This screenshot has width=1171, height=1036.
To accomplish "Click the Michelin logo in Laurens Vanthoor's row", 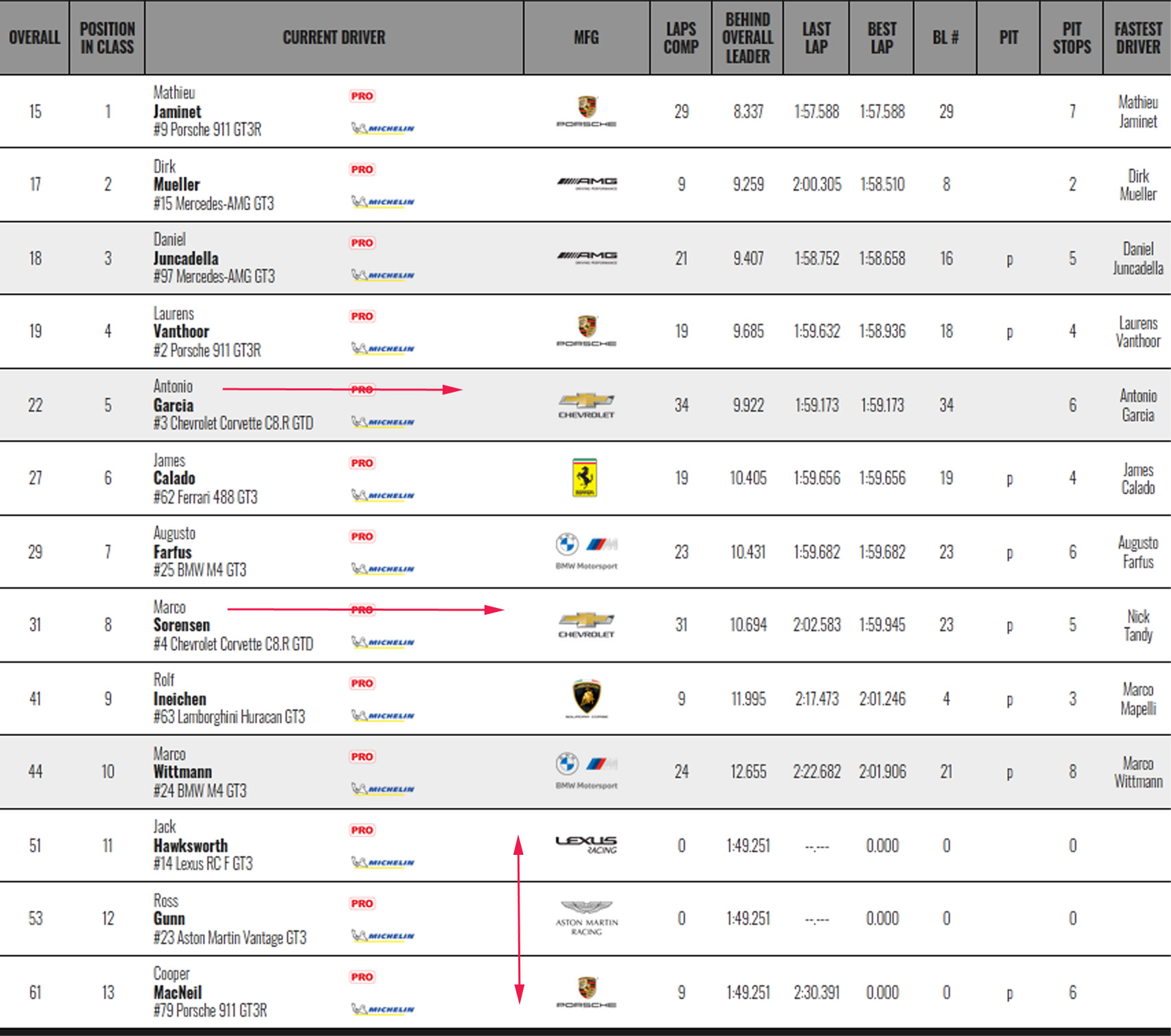I will coord(383,349).
